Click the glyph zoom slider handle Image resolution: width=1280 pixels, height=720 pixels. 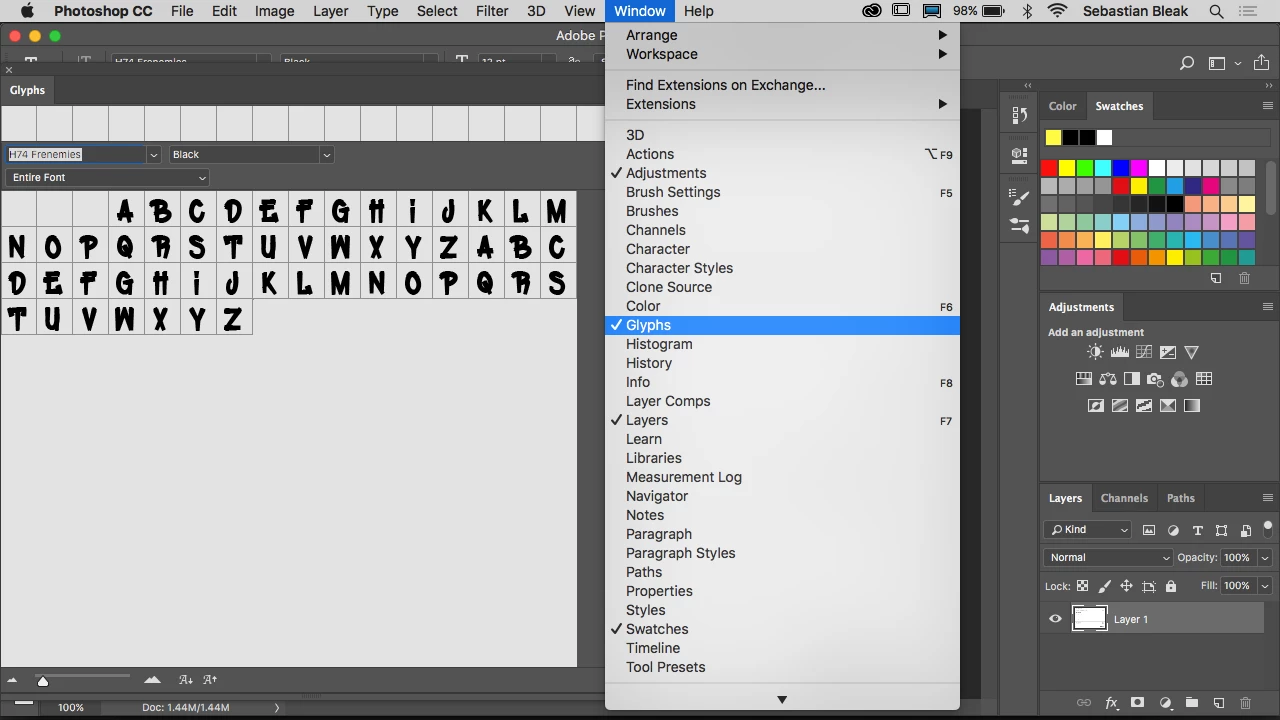point(42,681)
